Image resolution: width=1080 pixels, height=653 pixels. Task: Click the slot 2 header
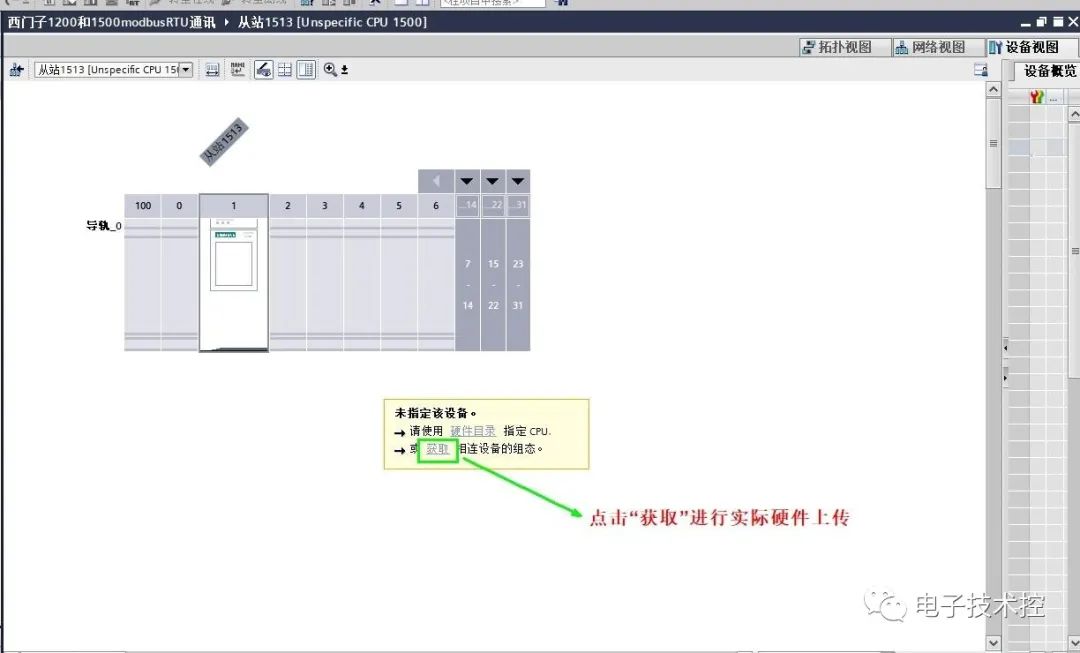[288, 205]
